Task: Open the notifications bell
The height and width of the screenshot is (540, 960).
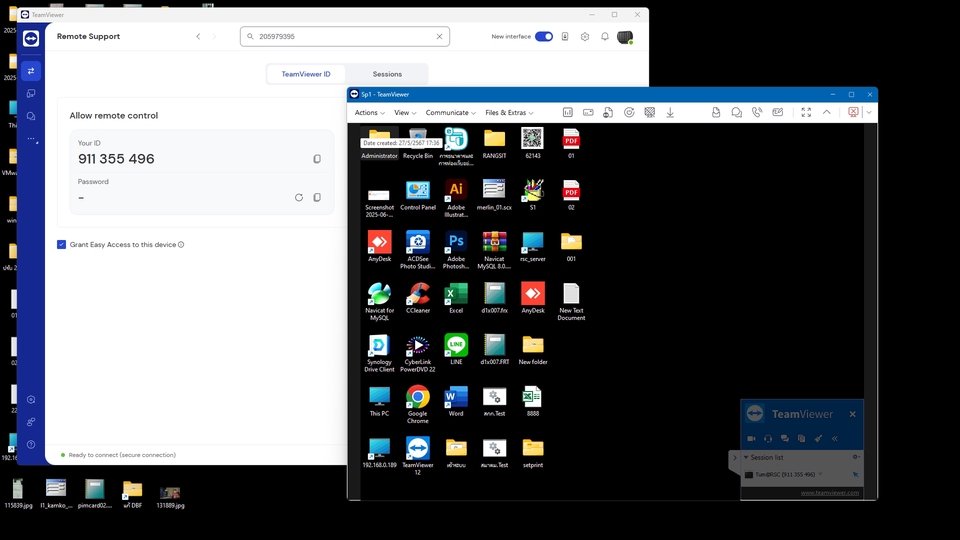Action: click(x=604, y=37)
